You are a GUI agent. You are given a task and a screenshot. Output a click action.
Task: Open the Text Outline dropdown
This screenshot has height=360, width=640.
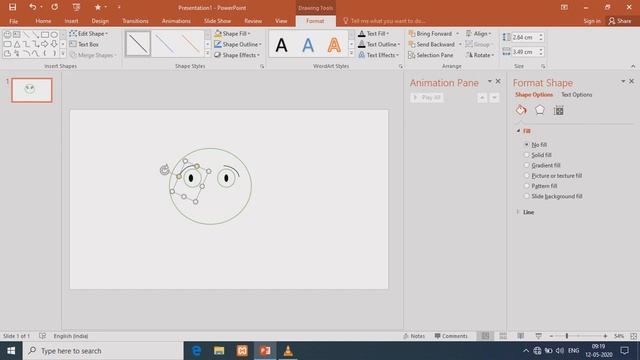(x=379, y=44)
